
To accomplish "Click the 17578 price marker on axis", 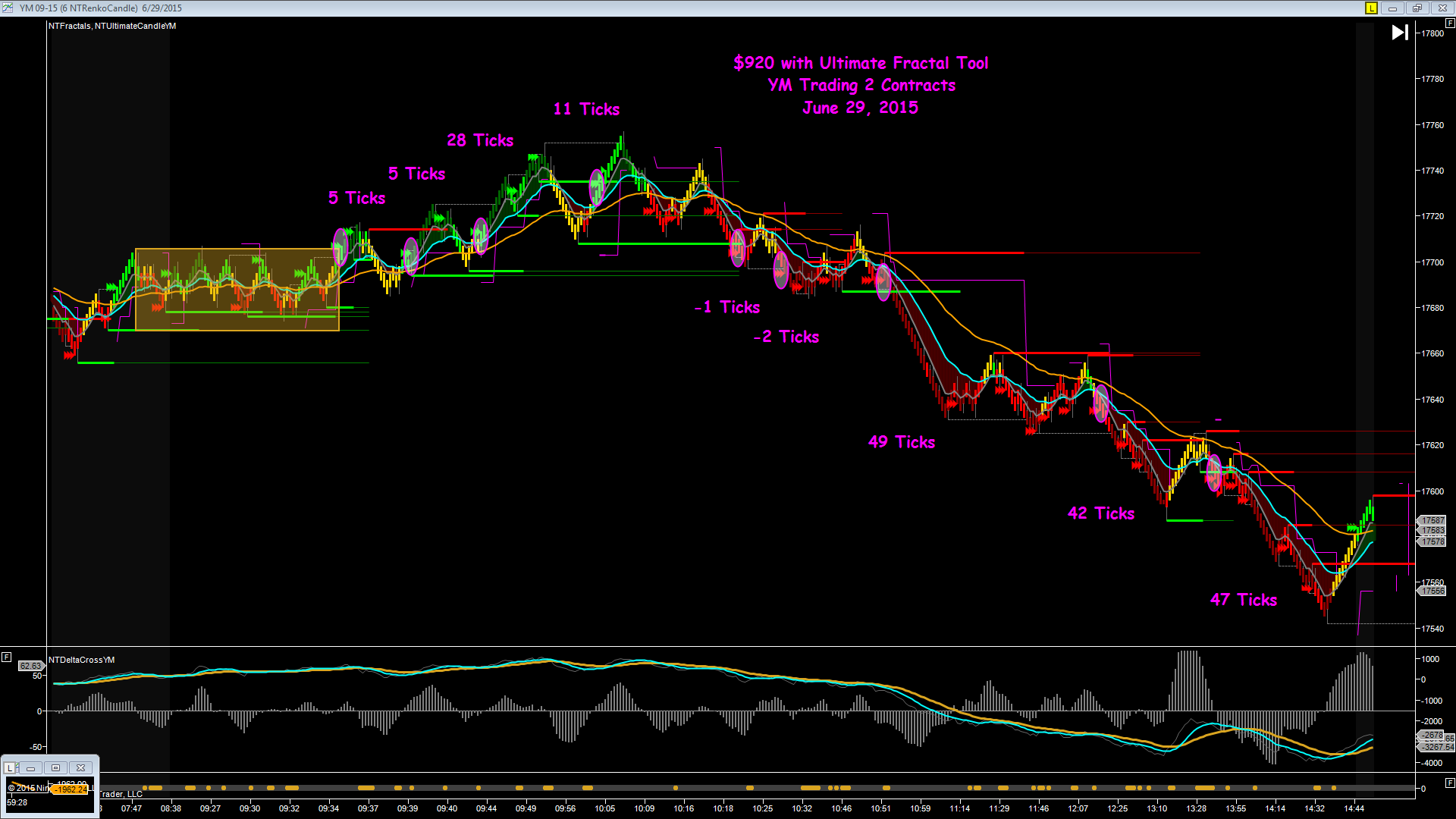I will click(x=1432, y=541).
